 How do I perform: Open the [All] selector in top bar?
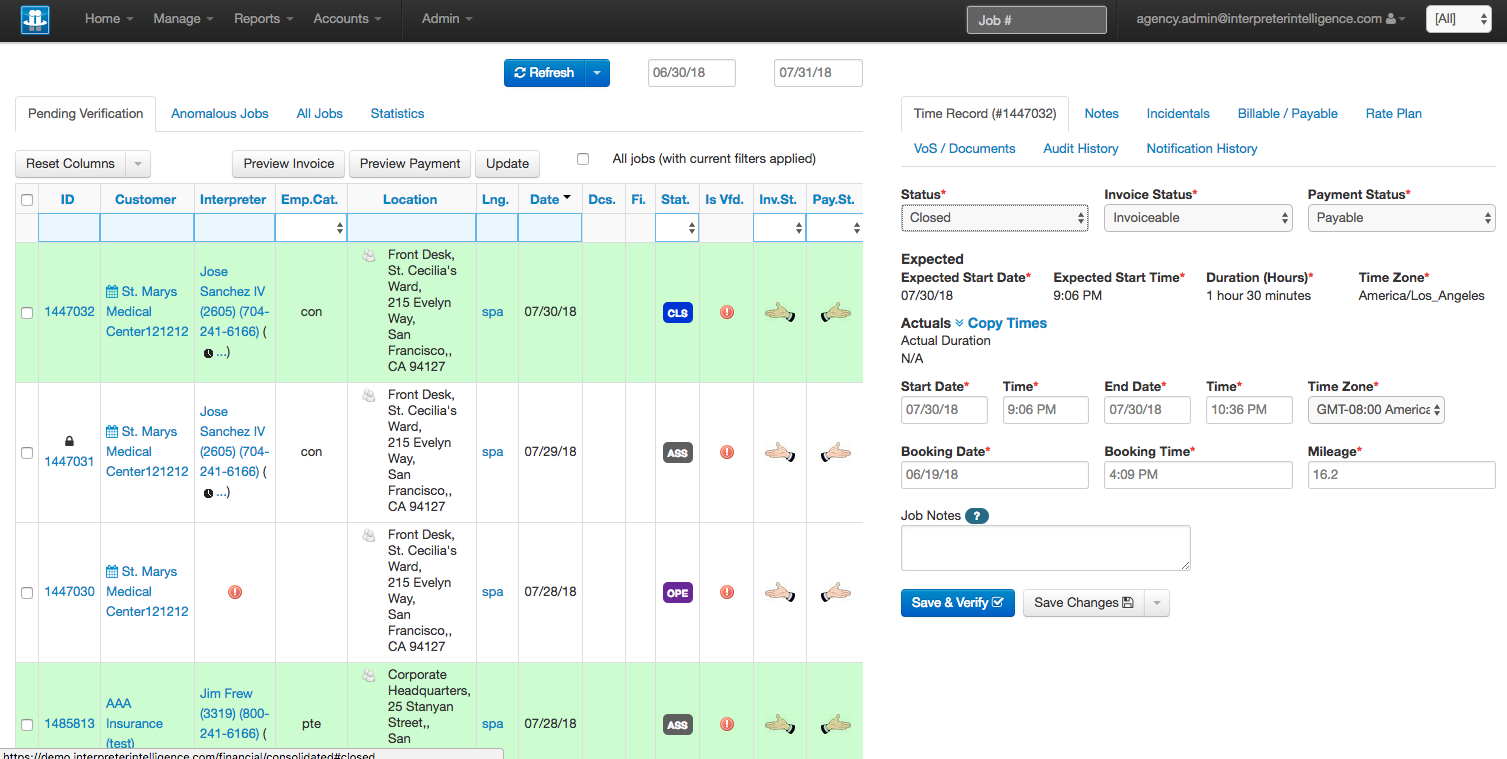[1458, 19]
